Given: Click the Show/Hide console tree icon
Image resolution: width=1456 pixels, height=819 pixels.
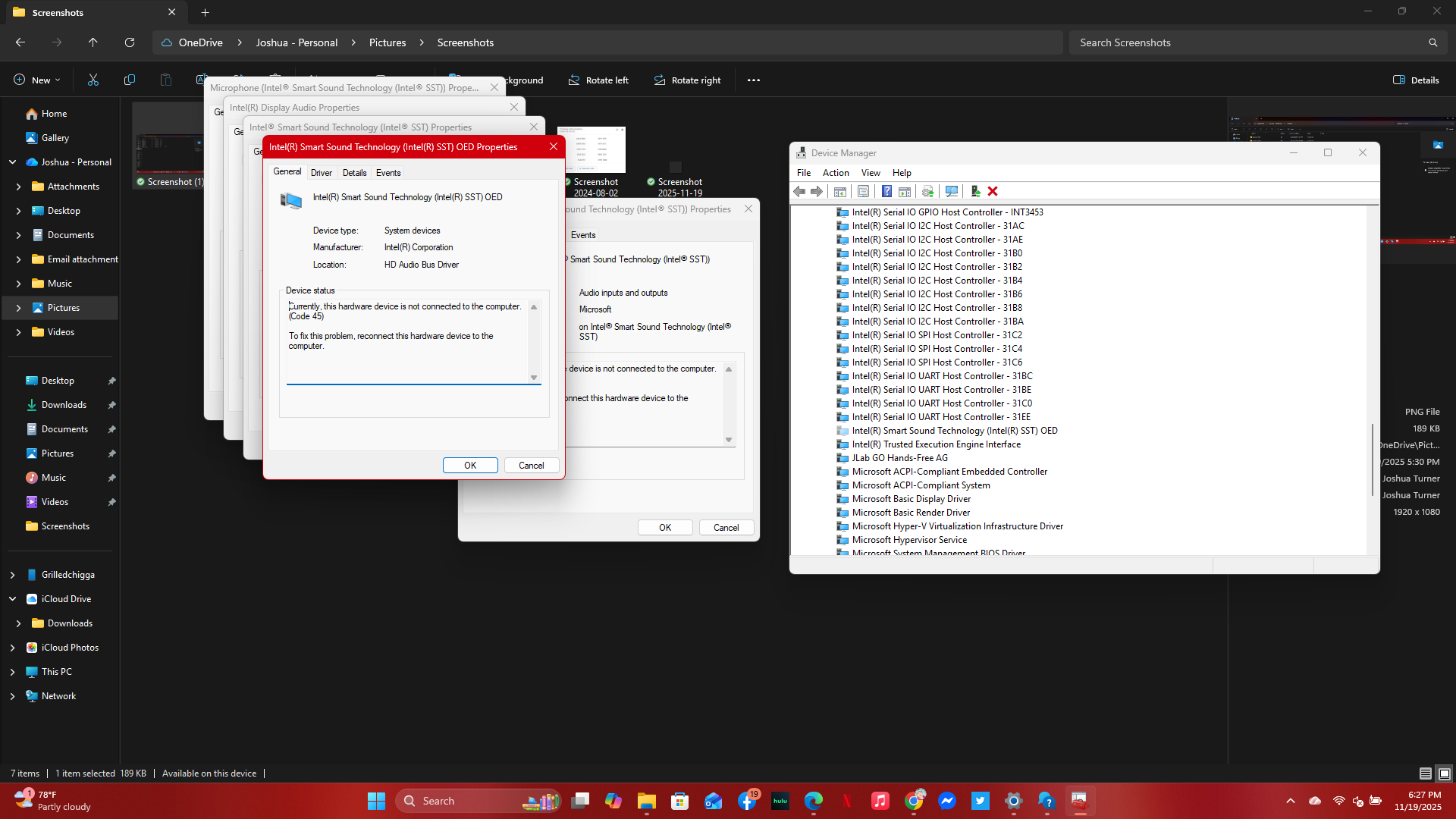Looking at the screenshot, I should pos(840,191).
